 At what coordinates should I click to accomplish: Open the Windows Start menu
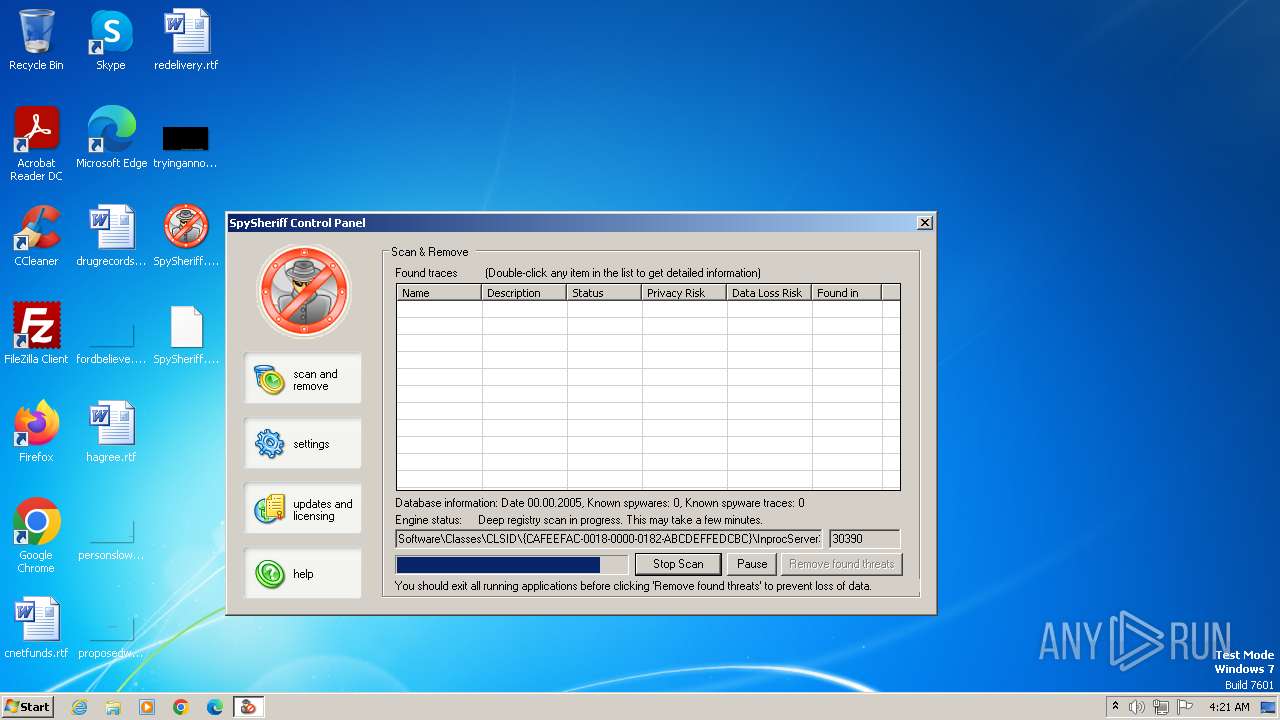click(x=27, y=707)
